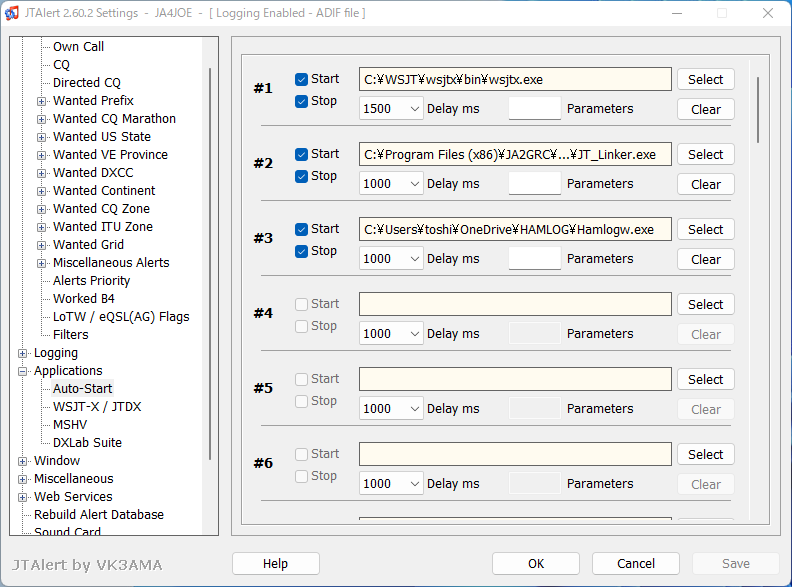
Task: Click Select button for entry #2
Action: [706, 155]
